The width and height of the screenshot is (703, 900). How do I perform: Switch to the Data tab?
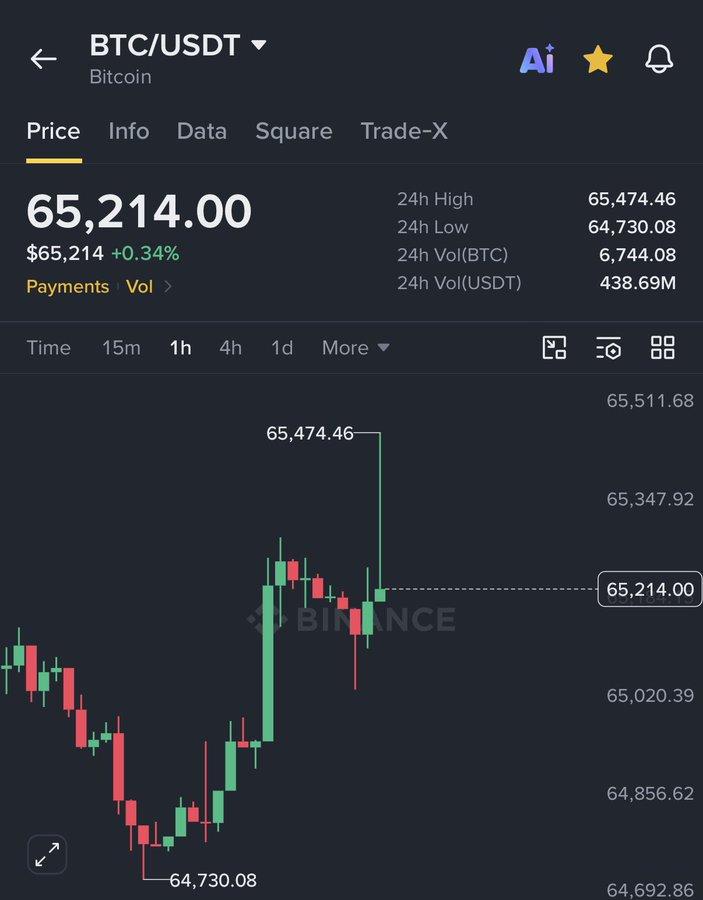(x=202, y=131)
